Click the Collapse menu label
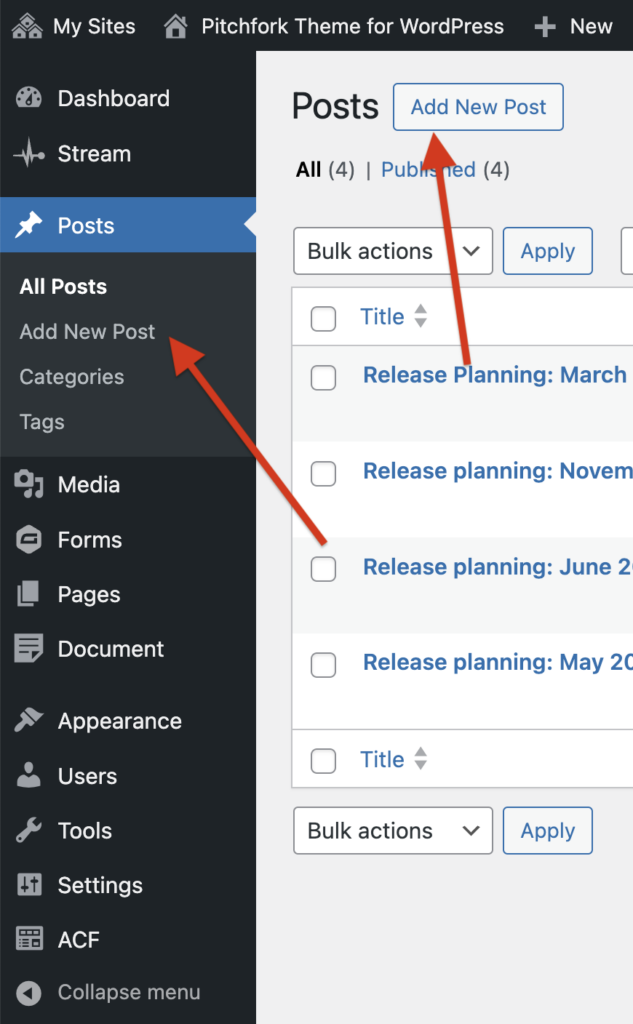This screenshot has width=633, height=1024. pyautogui.click(x=129, y=992)
